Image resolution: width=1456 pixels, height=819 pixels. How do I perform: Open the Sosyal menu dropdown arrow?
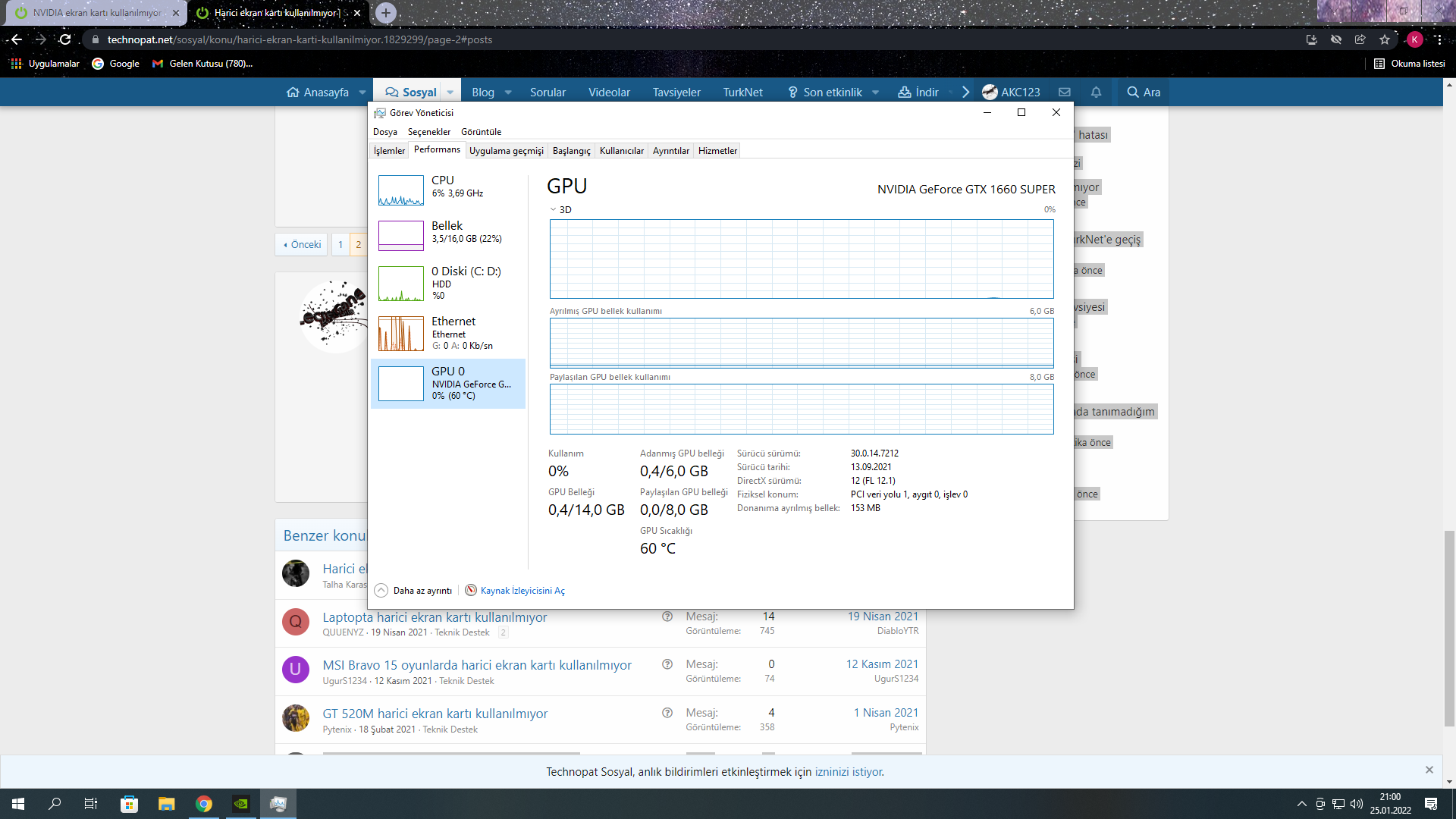(x=450, y=93)
